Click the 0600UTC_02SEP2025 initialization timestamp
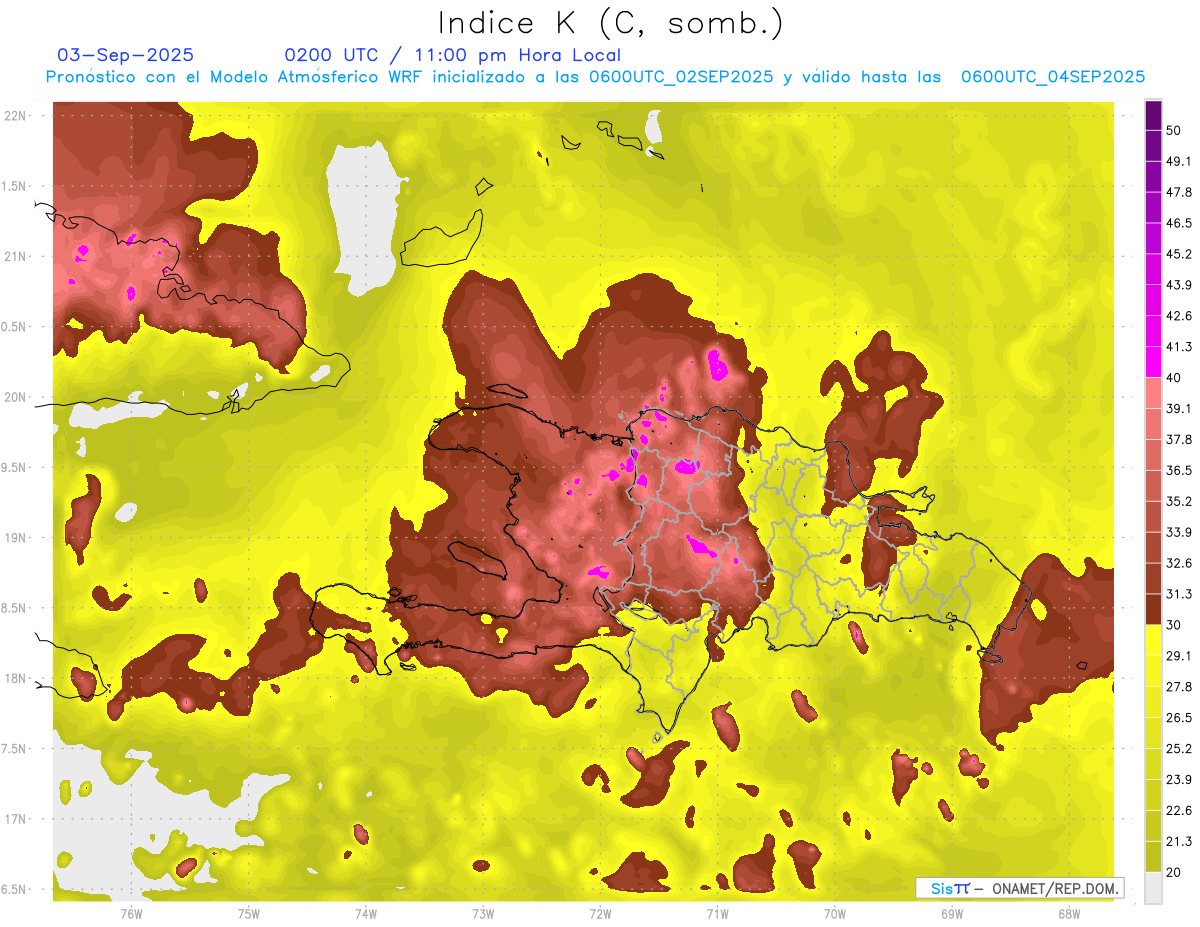1200x927 pixels. point(680,77)
